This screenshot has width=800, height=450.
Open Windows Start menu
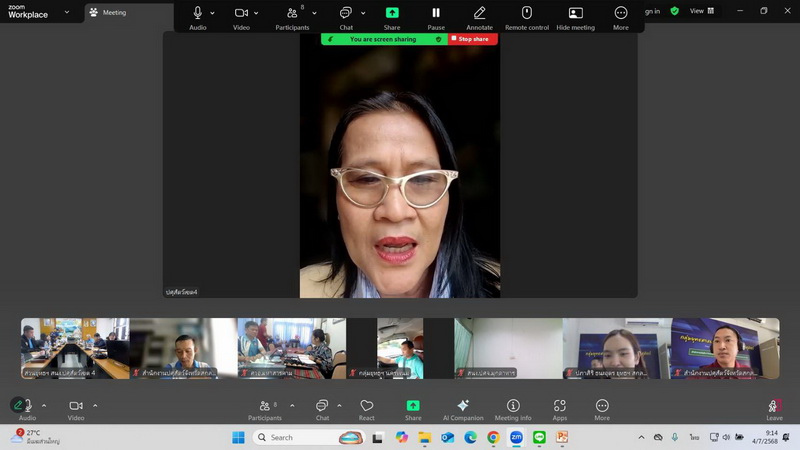click(238, 437)
